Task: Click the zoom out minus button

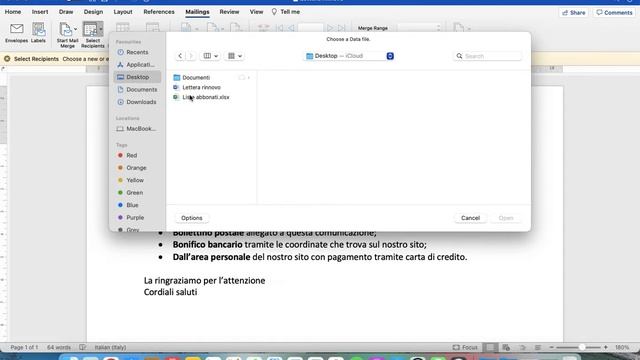Action: [551, 347]
